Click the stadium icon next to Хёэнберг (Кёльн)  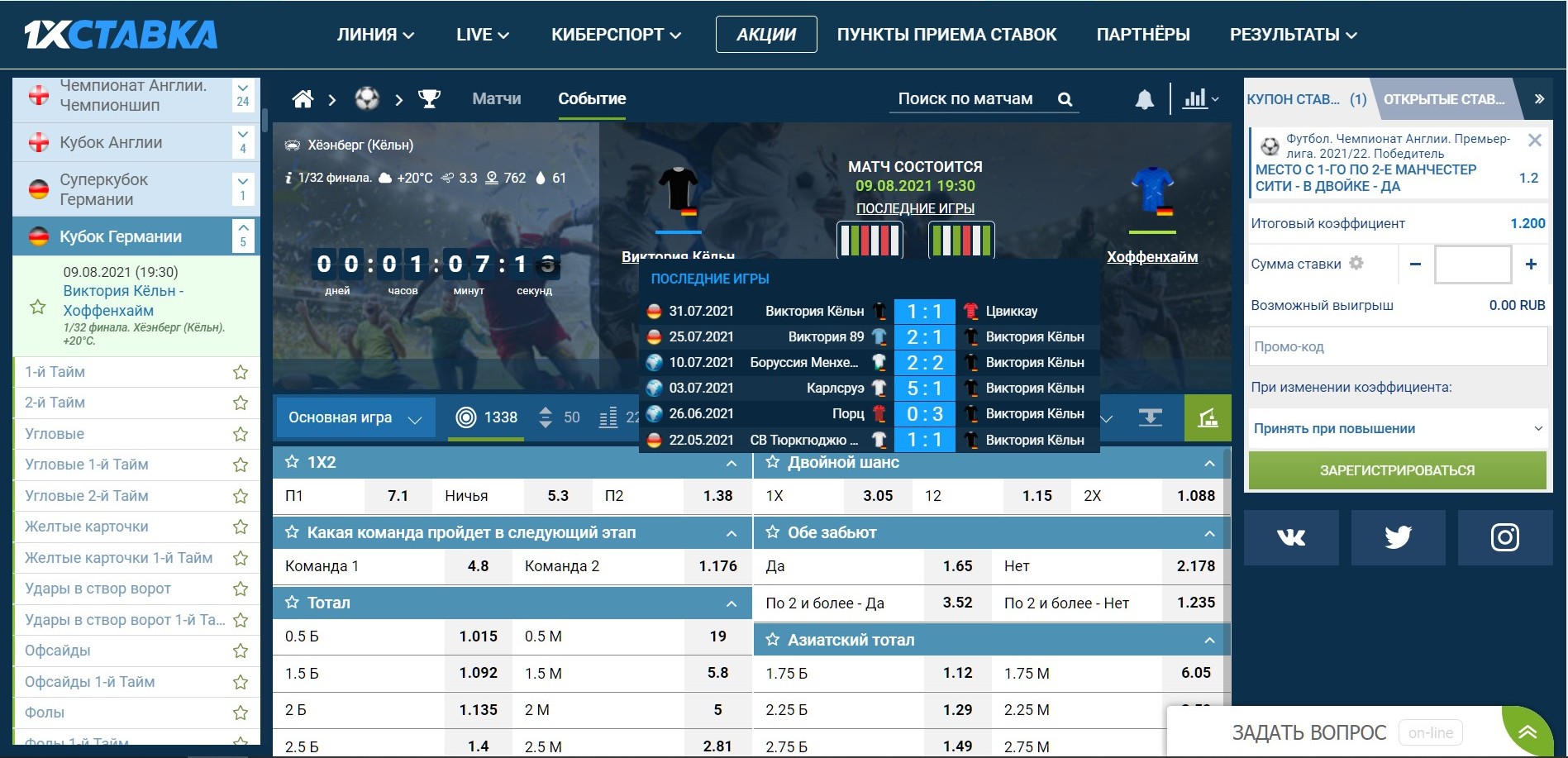[x=293, y=145]
